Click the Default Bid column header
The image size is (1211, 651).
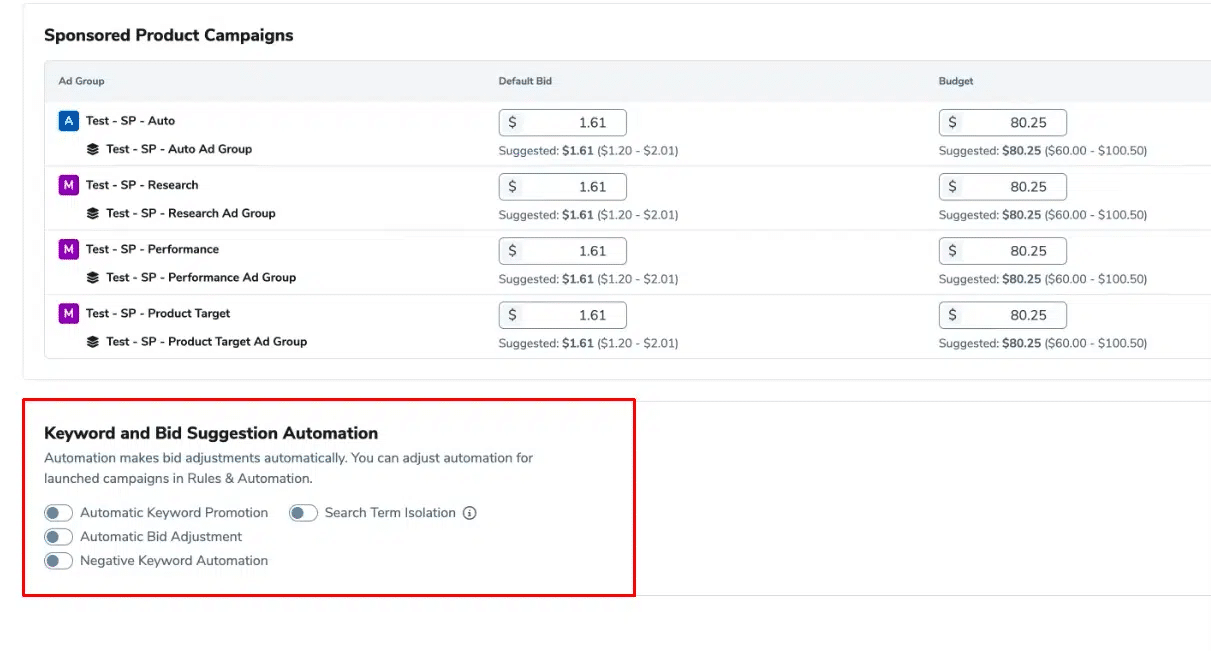point(525,81)
